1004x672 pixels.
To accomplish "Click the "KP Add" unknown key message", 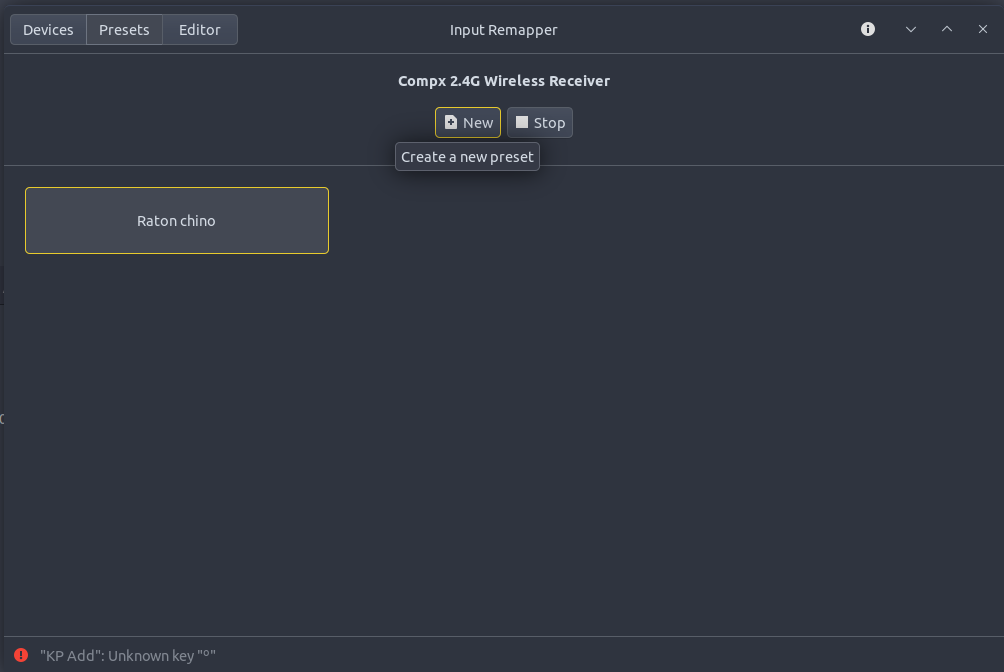I will 128,656.
